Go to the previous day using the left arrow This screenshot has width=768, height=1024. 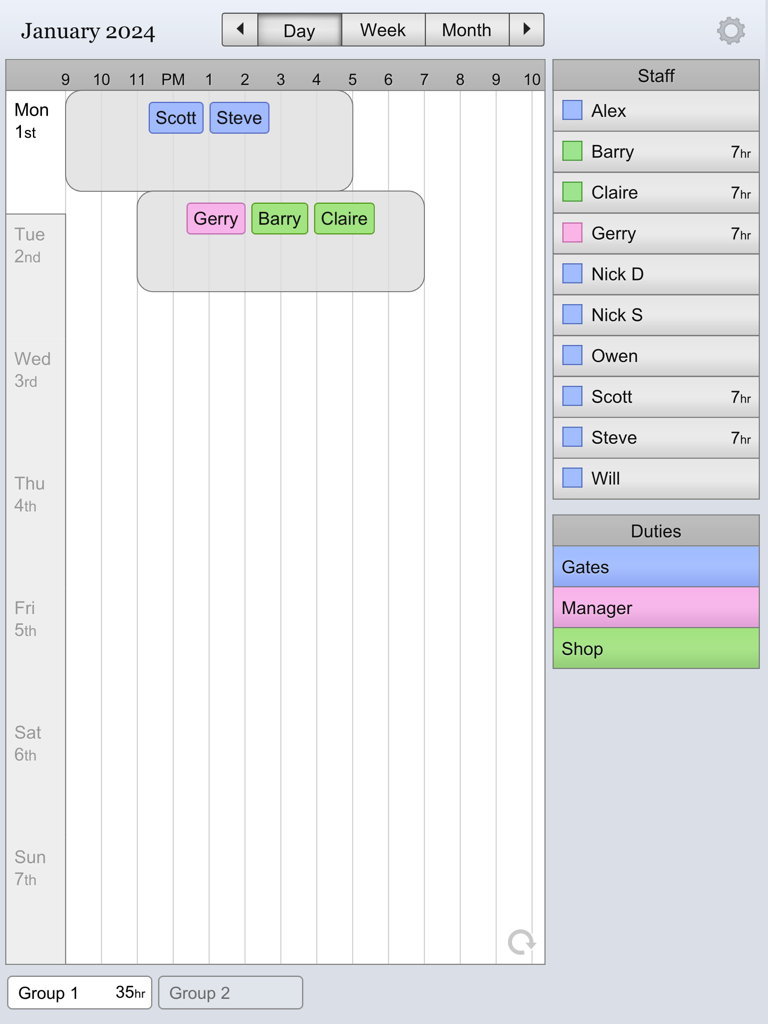coord(239,30)
